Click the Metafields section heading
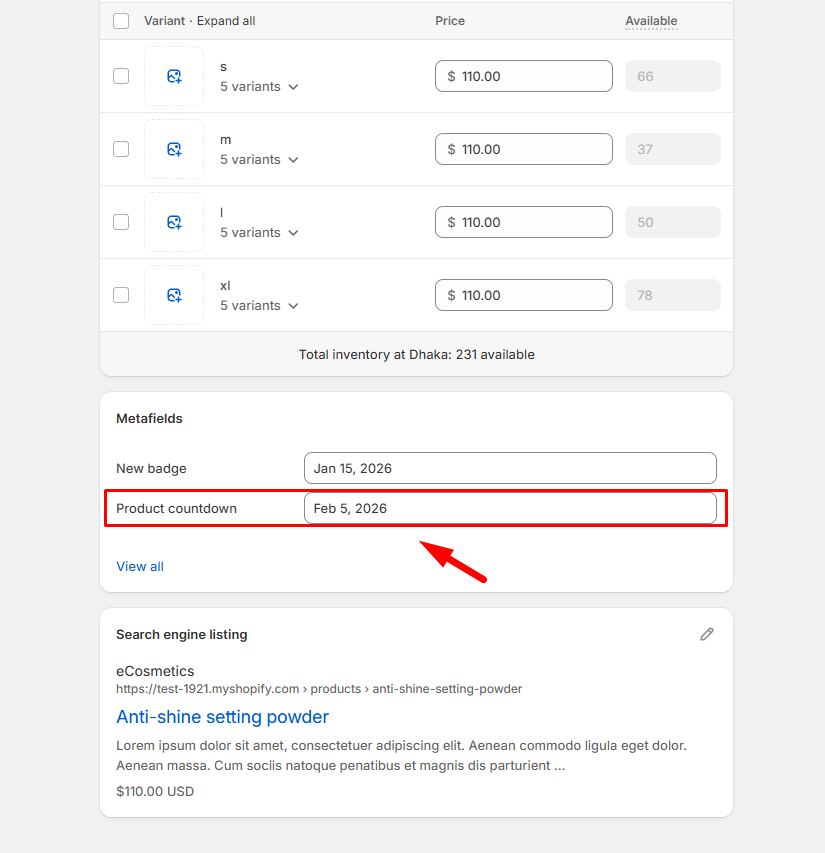 coord(149,418)
